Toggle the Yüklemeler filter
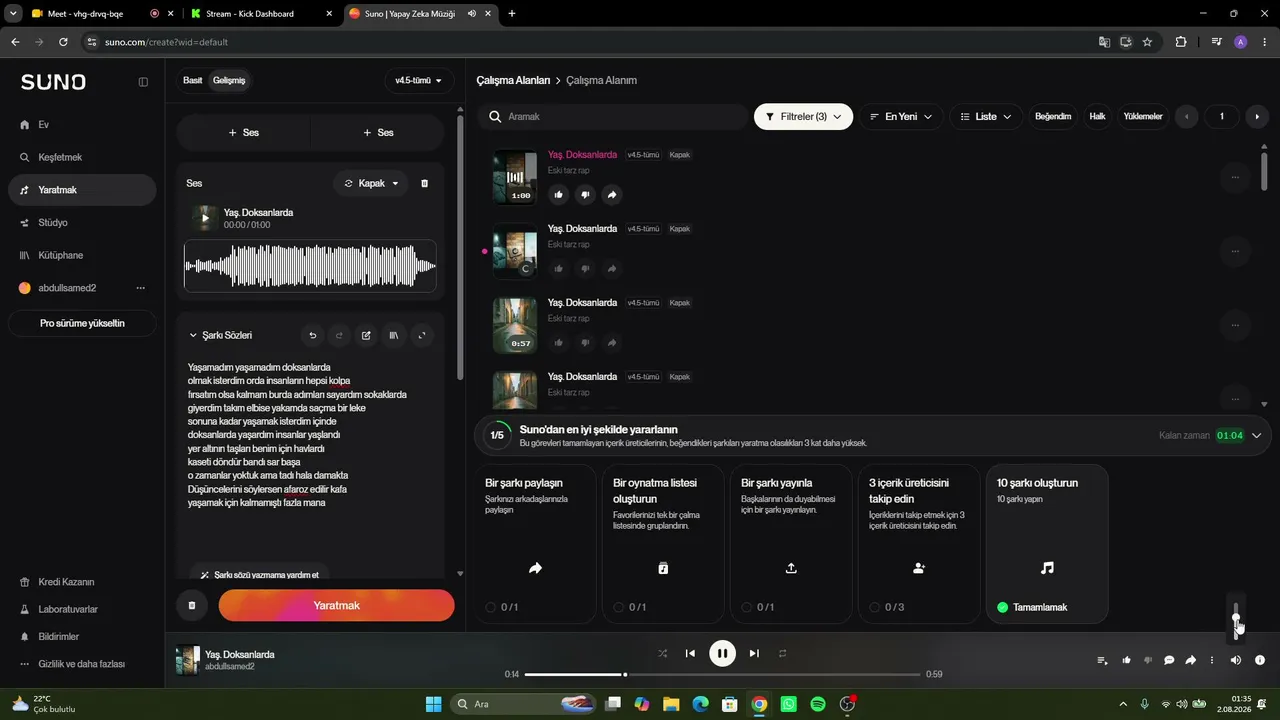Image resolution: width=1280 pixels, height=720 pixels. point(1143,117)
